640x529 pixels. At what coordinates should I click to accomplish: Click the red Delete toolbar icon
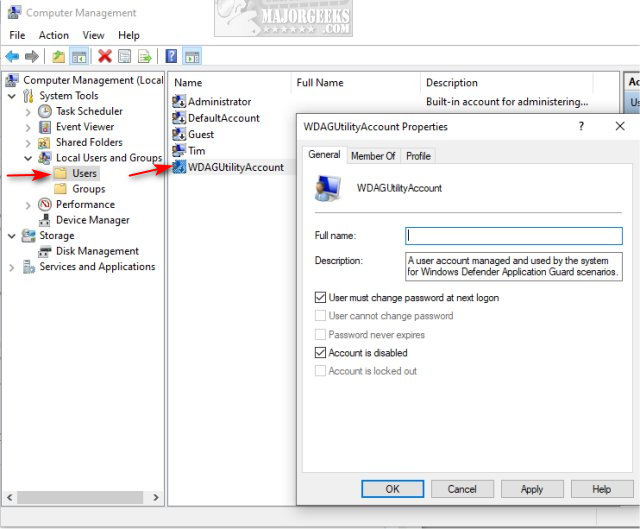[x=104, y=56]
